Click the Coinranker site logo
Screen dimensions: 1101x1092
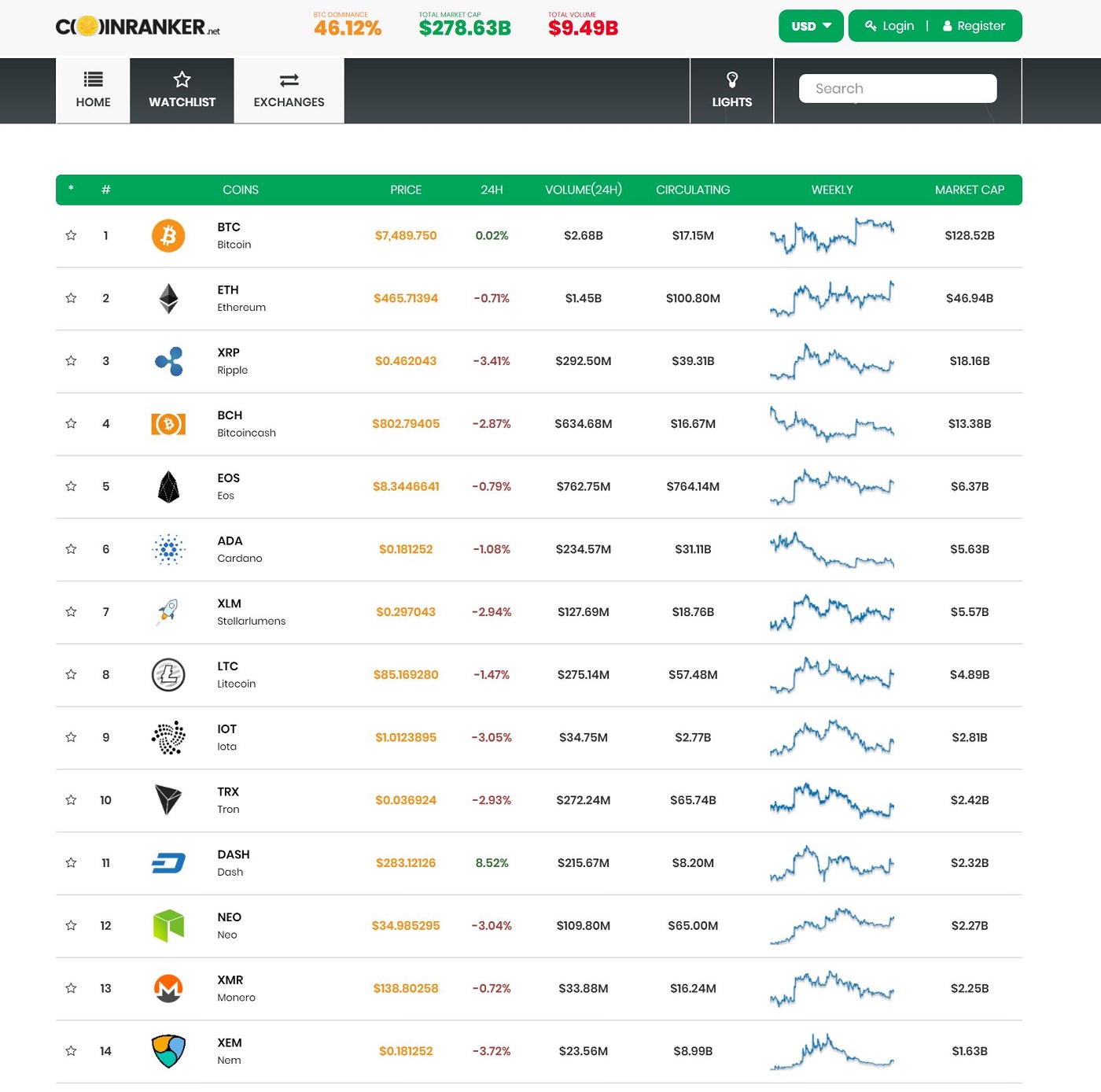coord(138,27)
